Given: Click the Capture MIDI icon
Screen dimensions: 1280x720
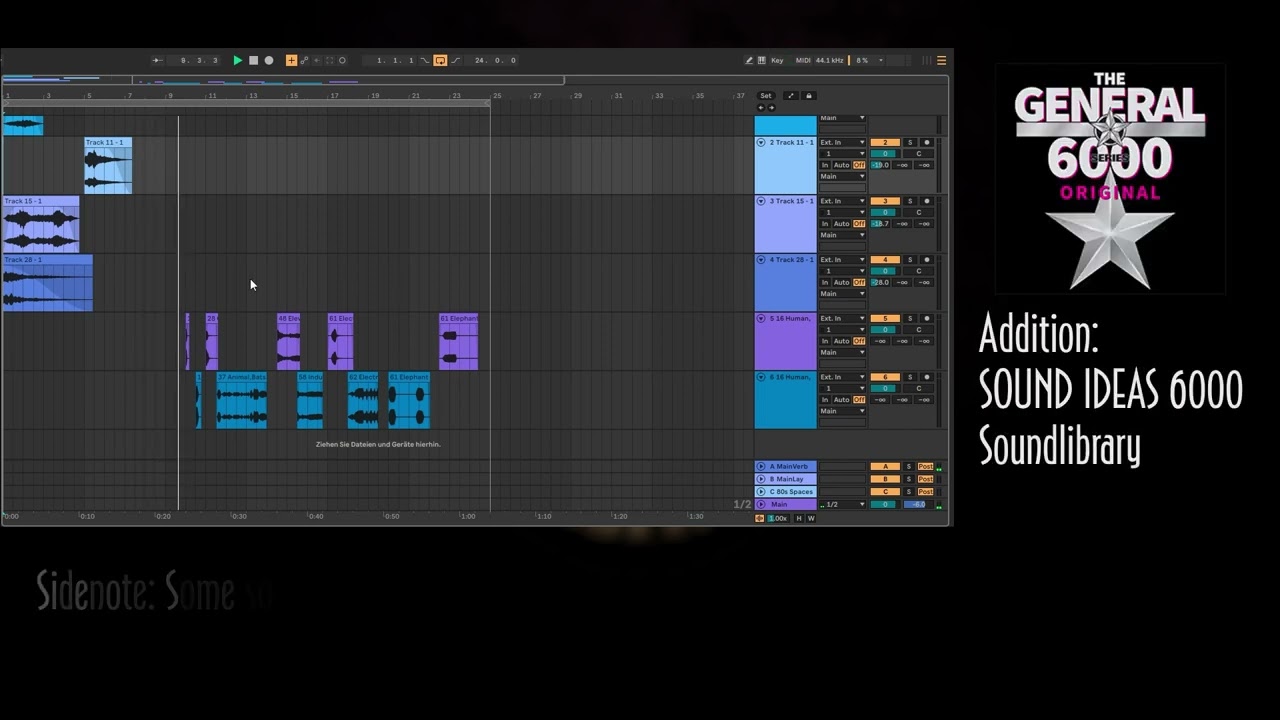Looking at the screenshot, I should 329,60.
